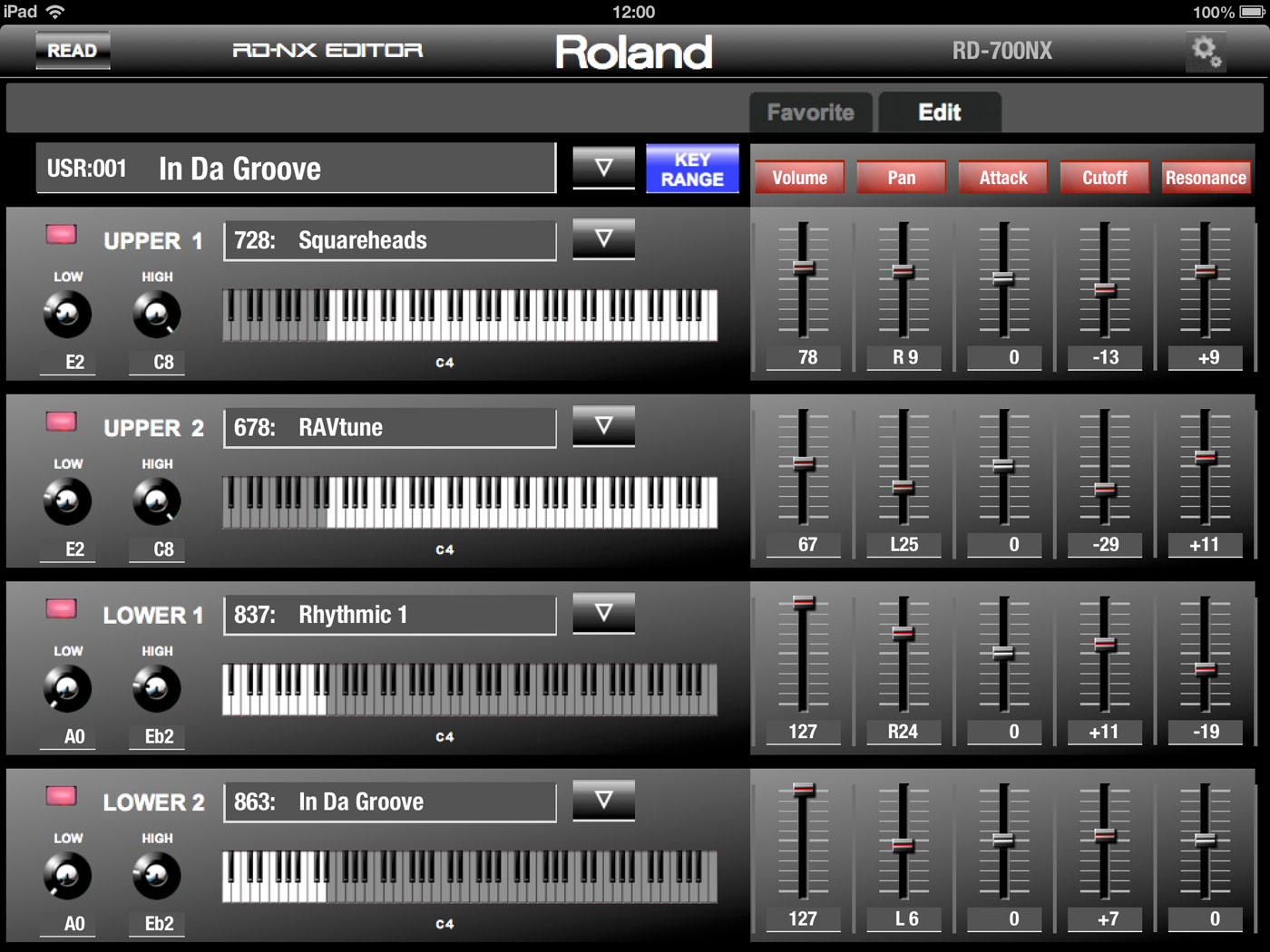1270x952 pixels.
Task: Click the LOWER 1 resonance slider handle
Action: [x=1206, y=669]
